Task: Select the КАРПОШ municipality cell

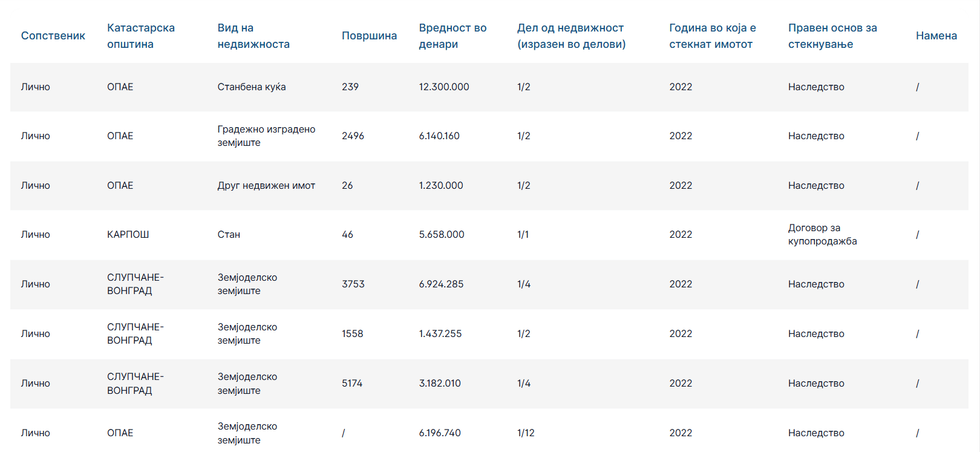Action: pos(129,235)
